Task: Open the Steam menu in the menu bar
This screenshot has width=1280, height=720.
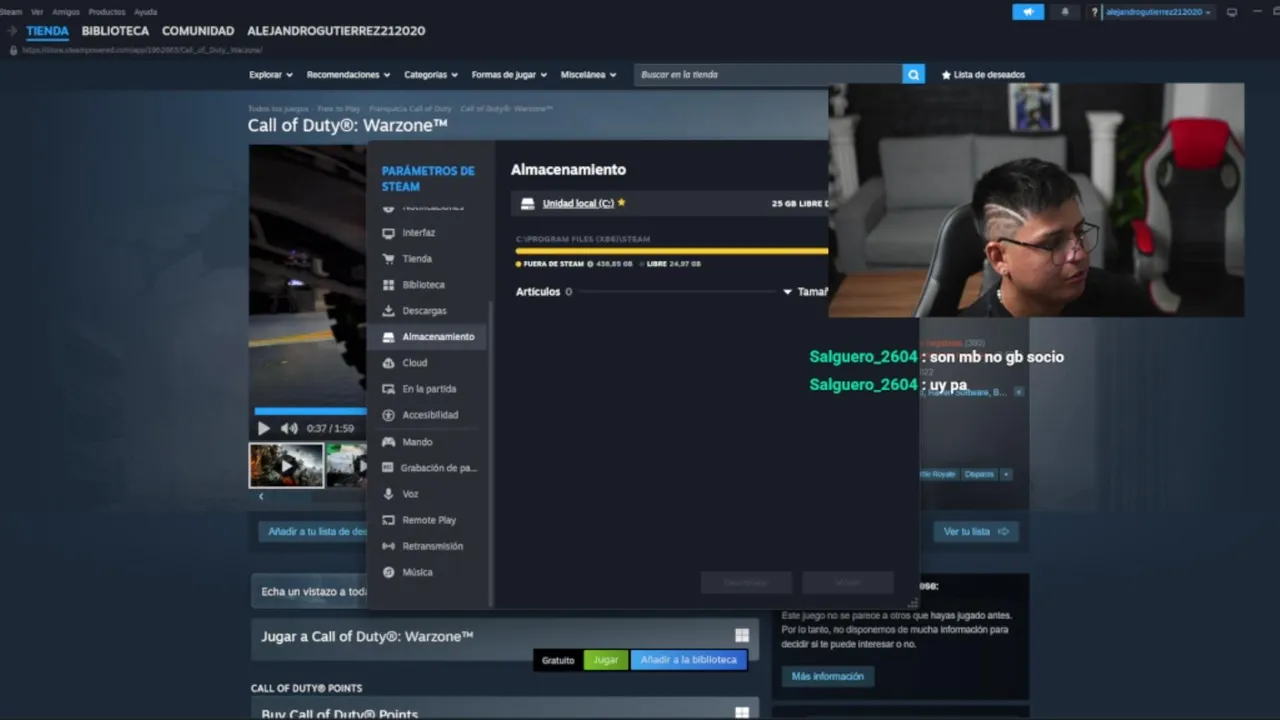Action: coord(11,12)
